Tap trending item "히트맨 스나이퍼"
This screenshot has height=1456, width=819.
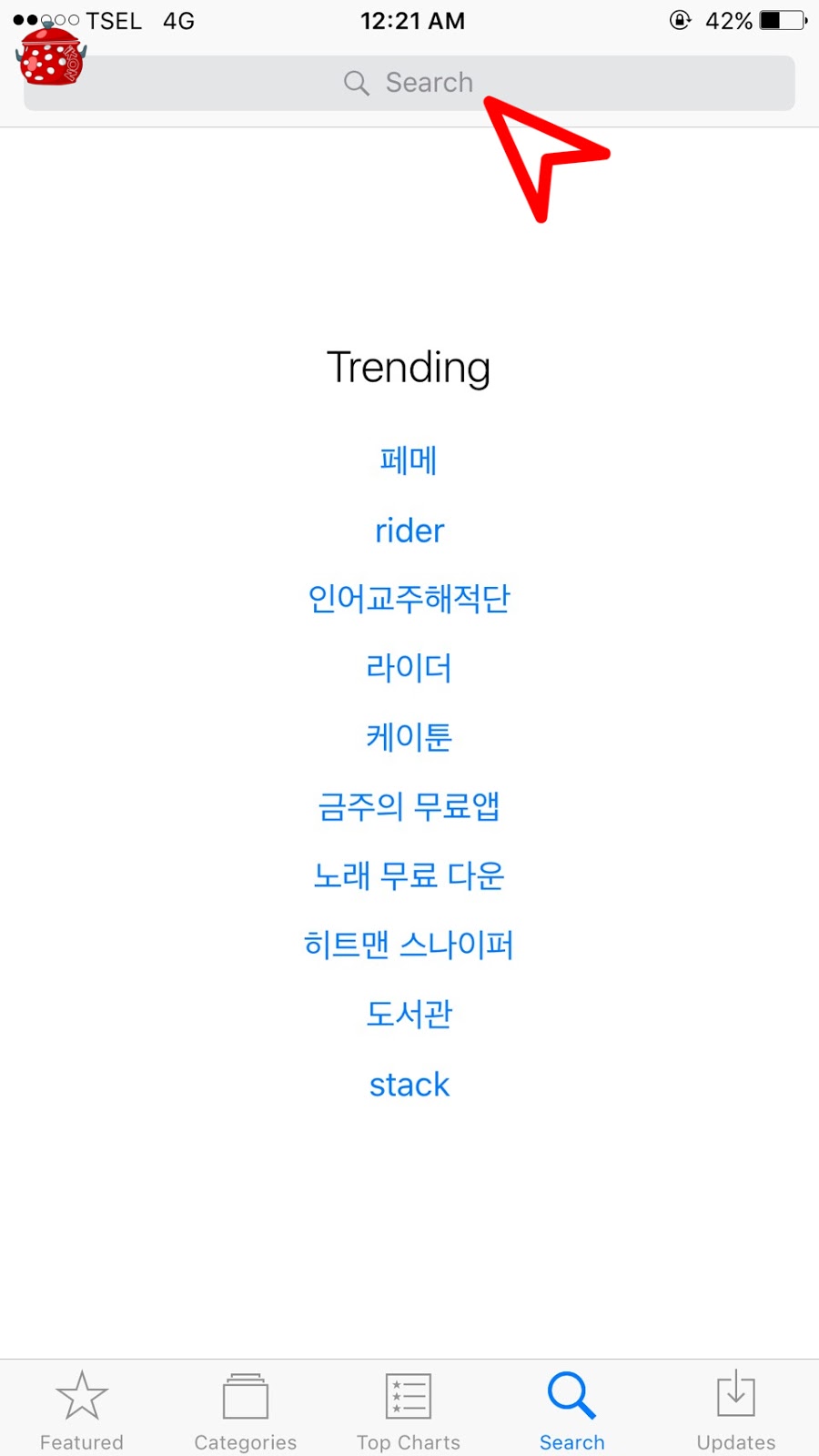[x=409, y=945]
